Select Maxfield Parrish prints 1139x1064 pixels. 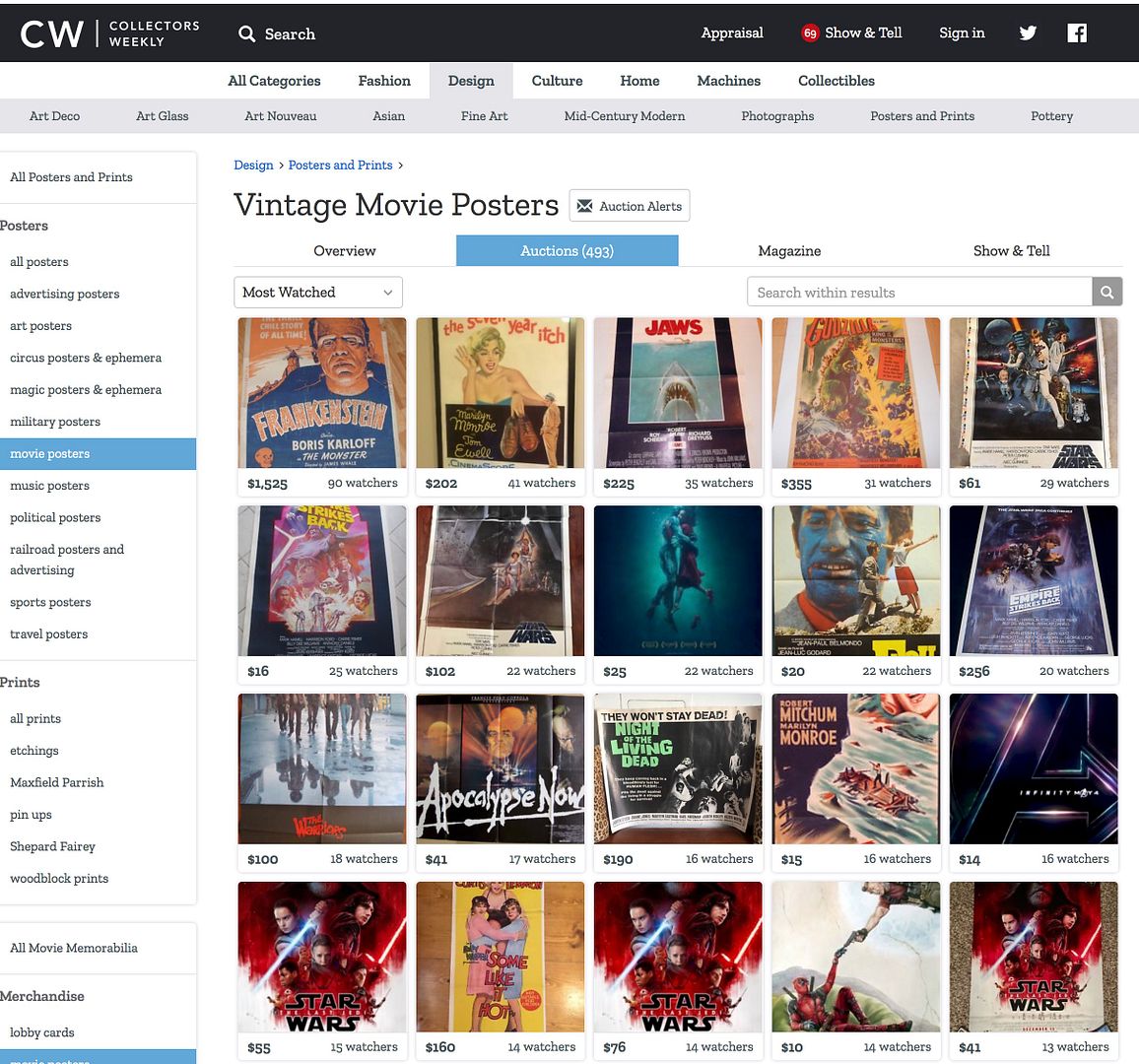pos(57,782)
